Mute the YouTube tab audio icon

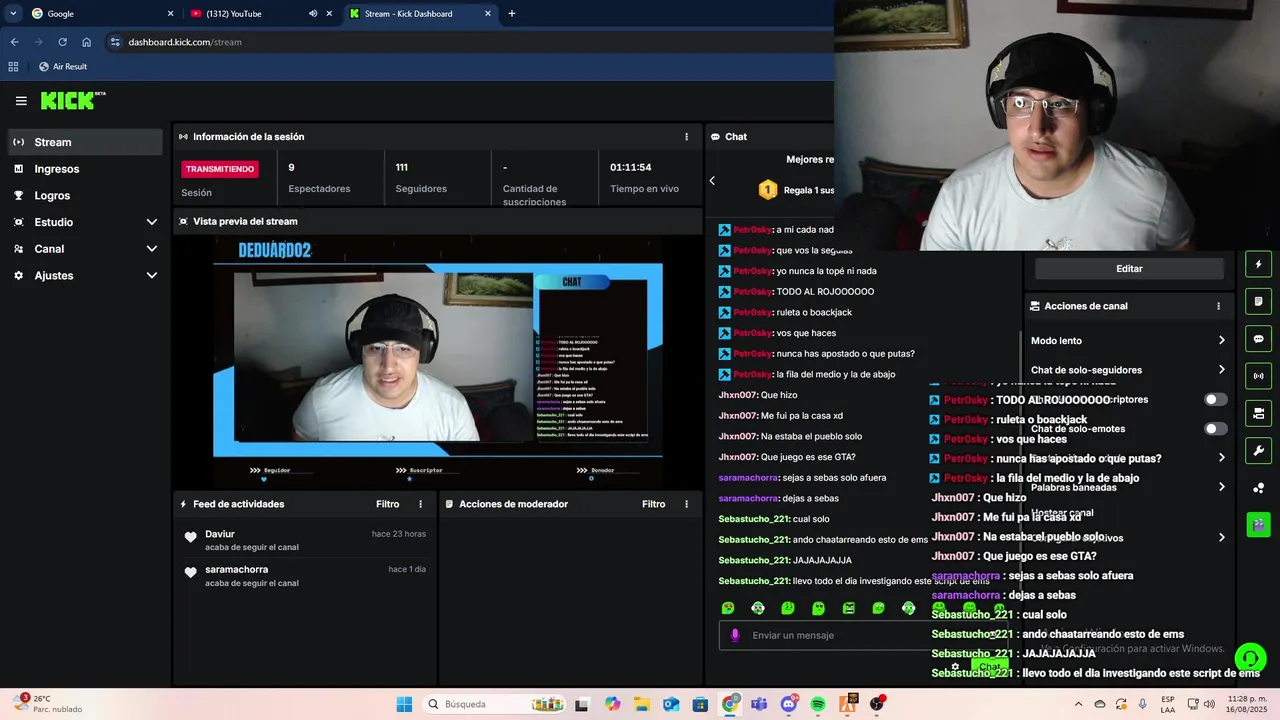(313, 14)
